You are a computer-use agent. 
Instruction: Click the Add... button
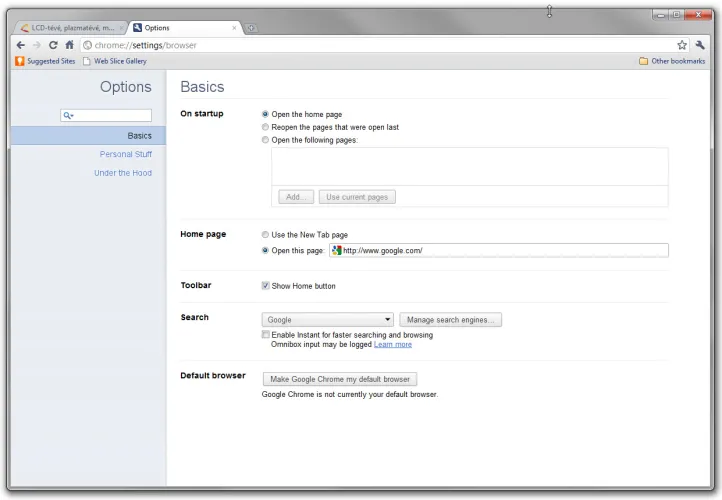point(296,197)
